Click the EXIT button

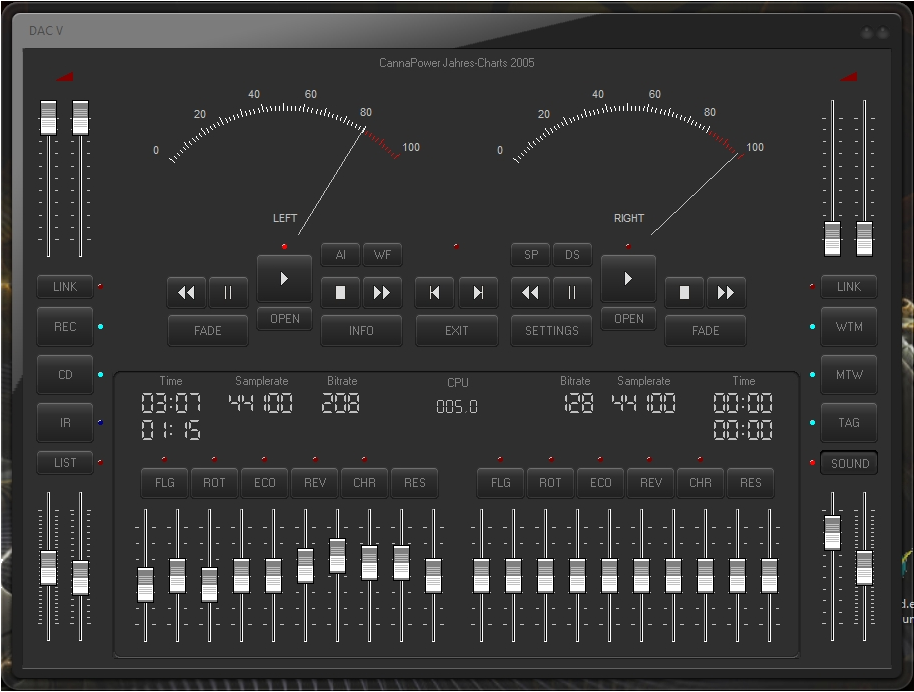tap(457, 331)
